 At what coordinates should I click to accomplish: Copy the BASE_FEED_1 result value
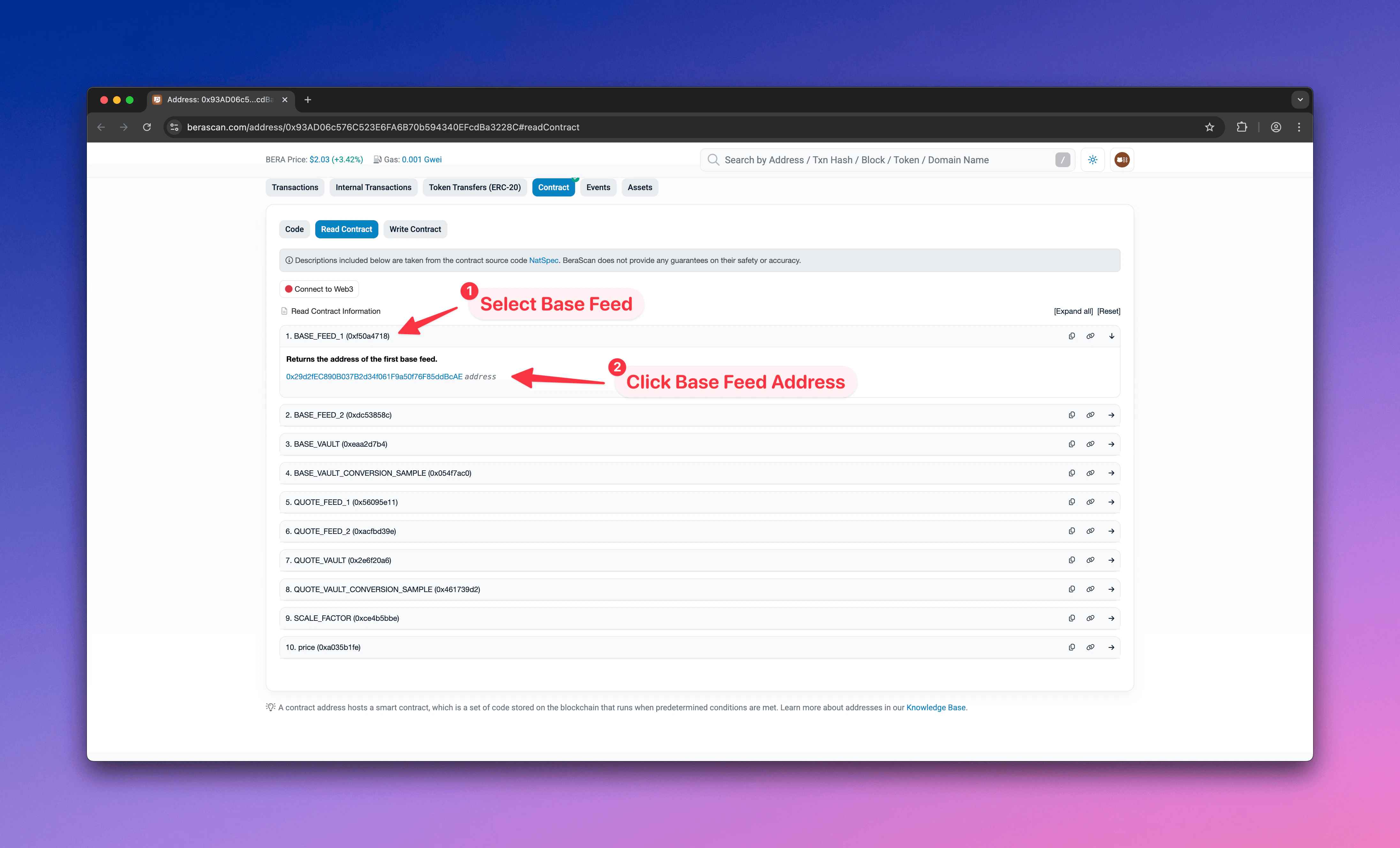click(x=1072, y=335)
